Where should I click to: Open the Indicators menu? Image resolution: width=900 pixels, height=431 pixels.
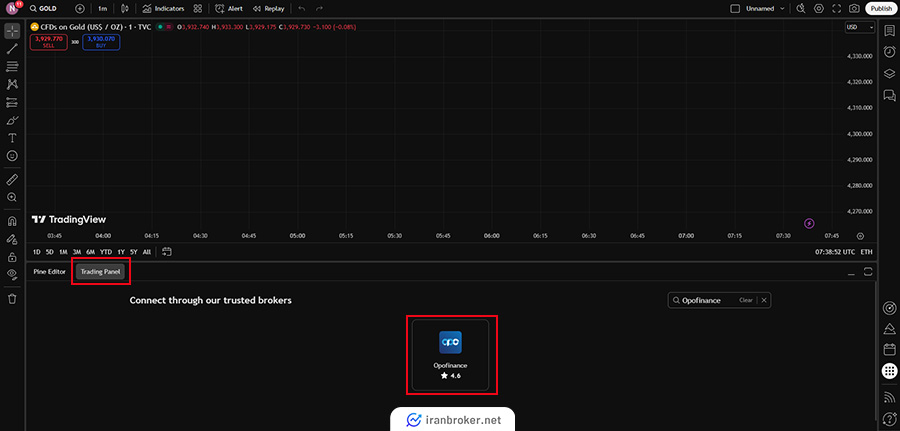coord(162,8)
